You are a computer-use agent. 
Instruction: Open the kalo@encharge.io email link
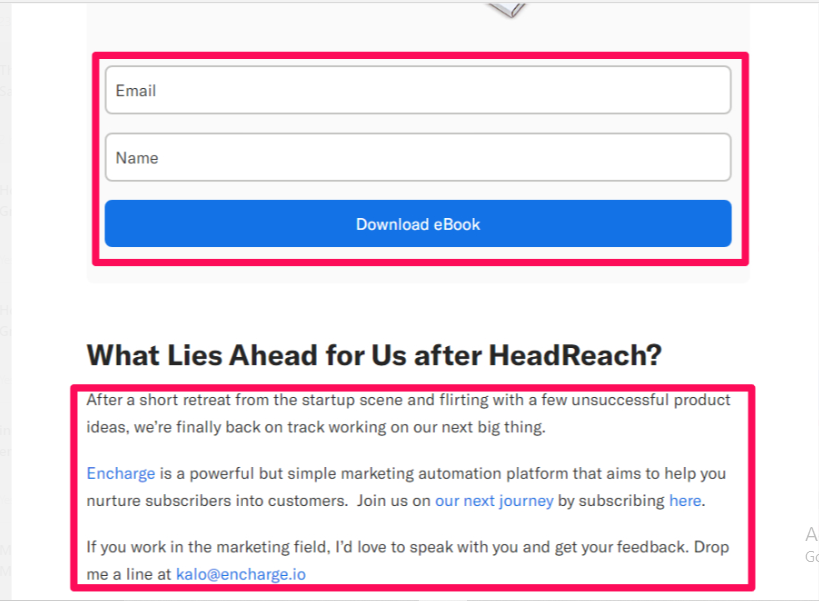[241, 574]
